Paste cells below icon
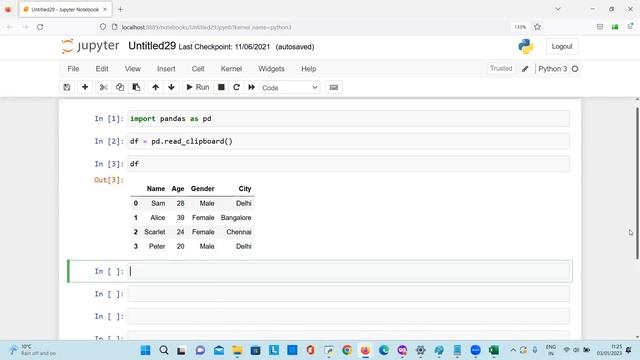Image resolution: width=640 pixels, height=360 pixels. click(136, 87)
